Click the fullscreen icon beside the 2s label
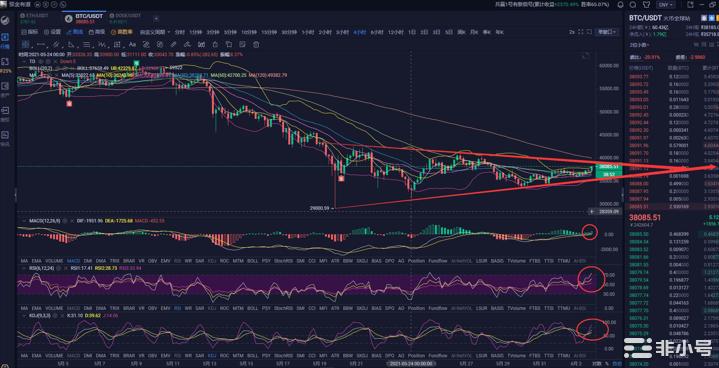This screenshot has width=719, height=368. tap(581, 32)
